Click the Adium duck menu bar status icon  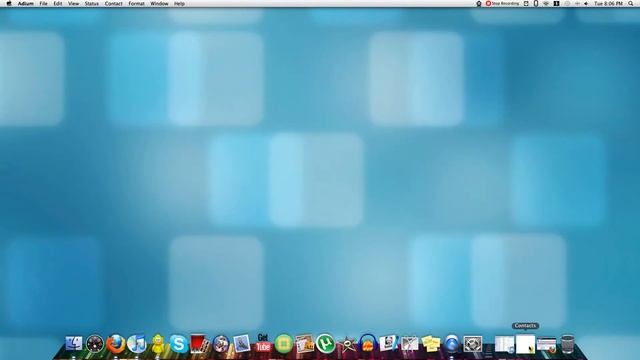(479, 4)
